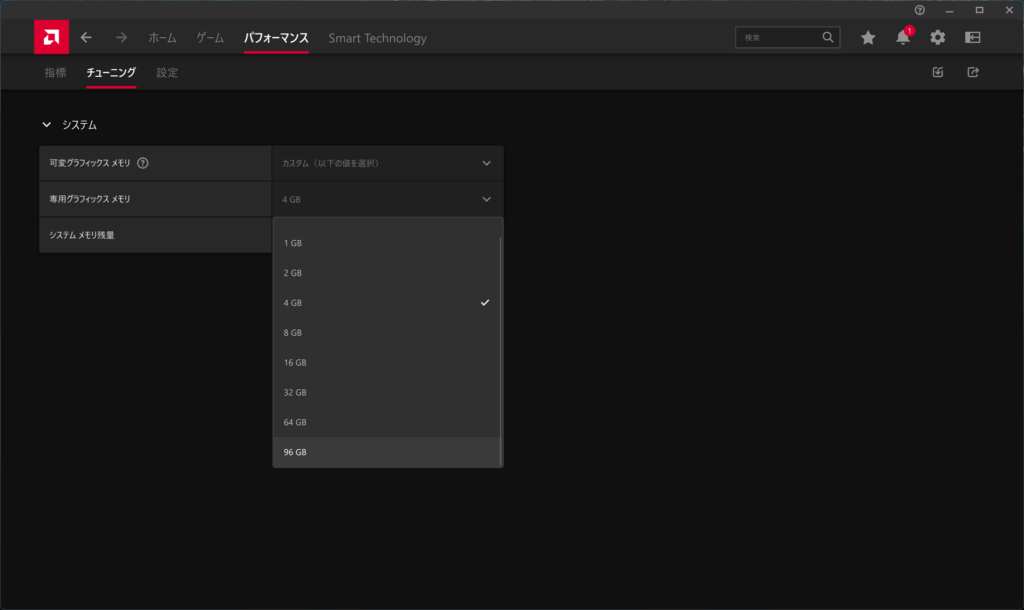Viewport: 1024px width, 610px height.
Task: Go back with the left arrow
Action: coord(86,38)
